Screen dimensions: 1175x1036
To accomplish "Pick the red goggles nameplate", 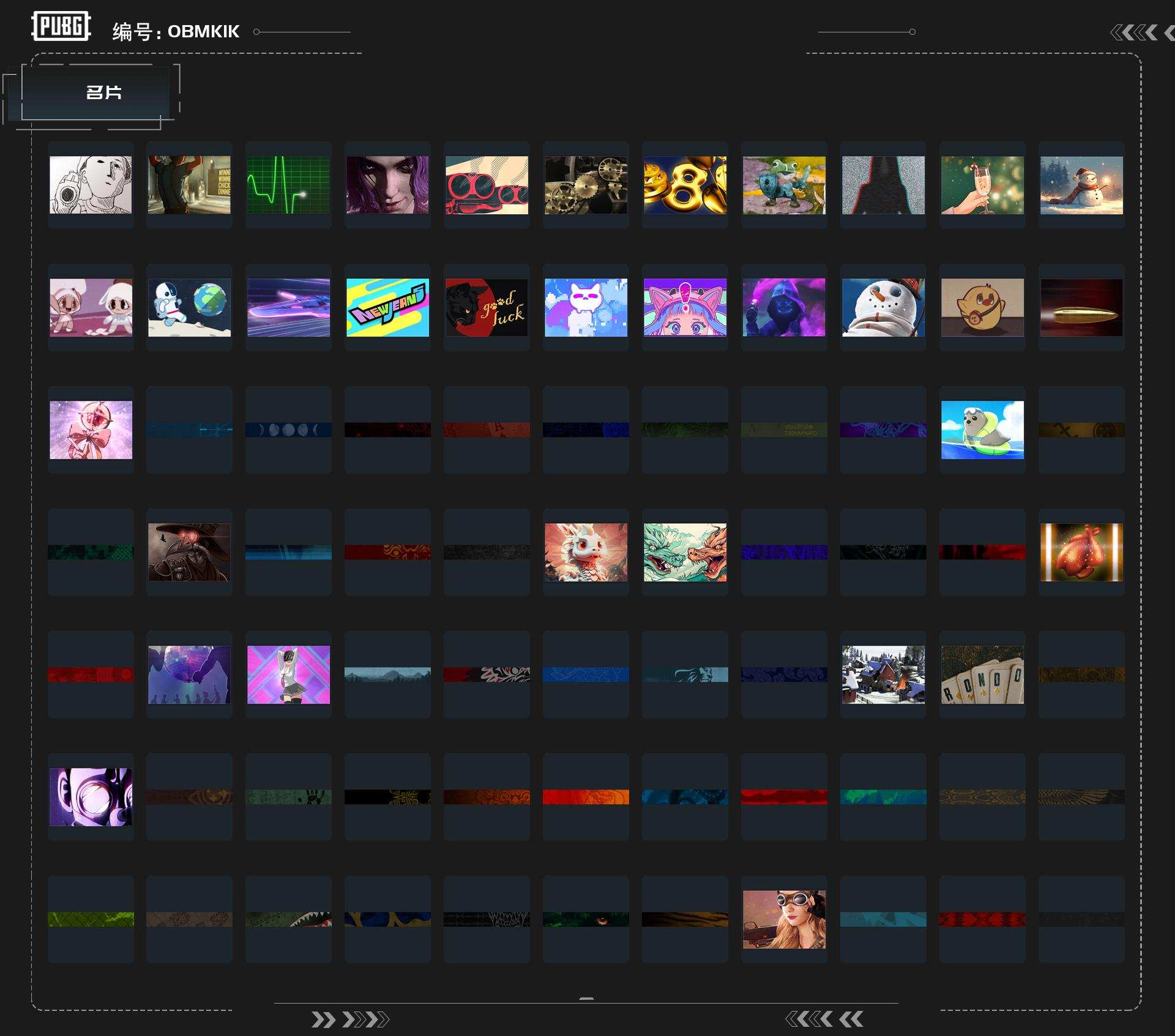I will click(487, 185).
